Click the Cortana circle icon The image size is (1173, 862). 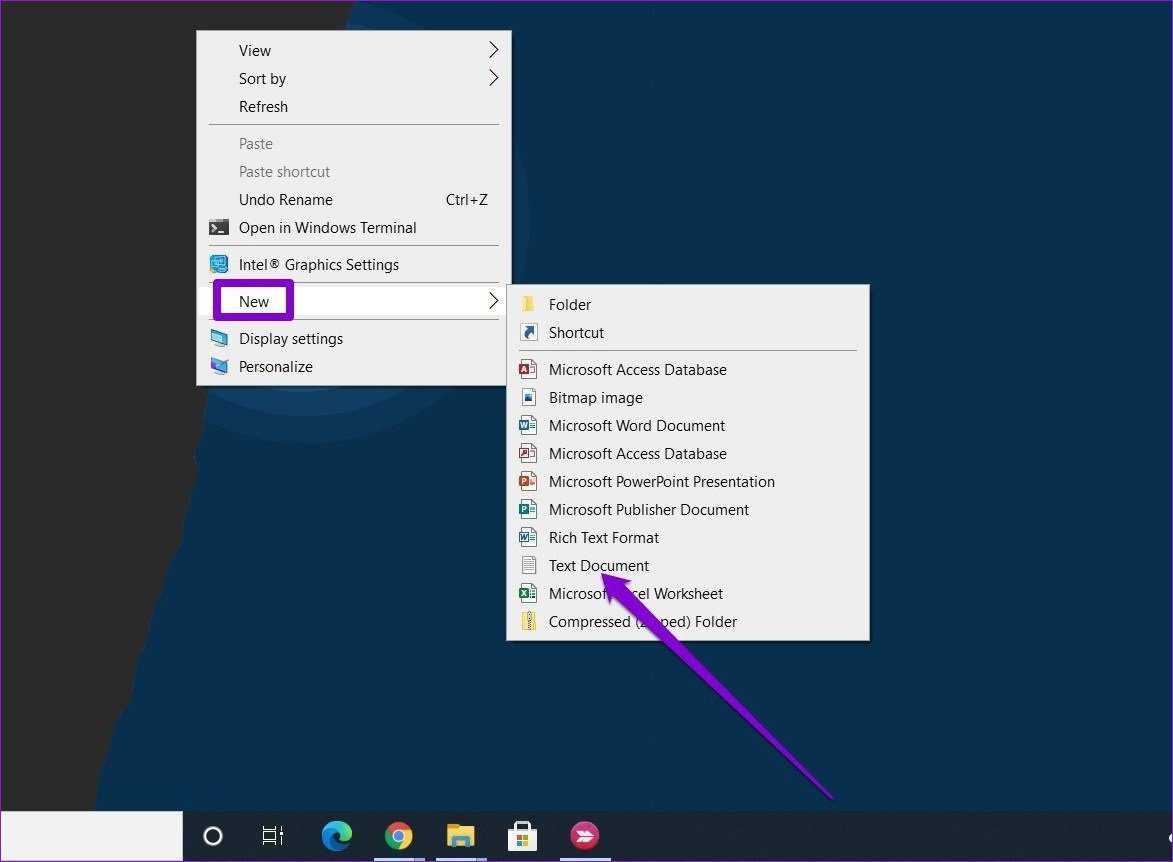(213, 836)
